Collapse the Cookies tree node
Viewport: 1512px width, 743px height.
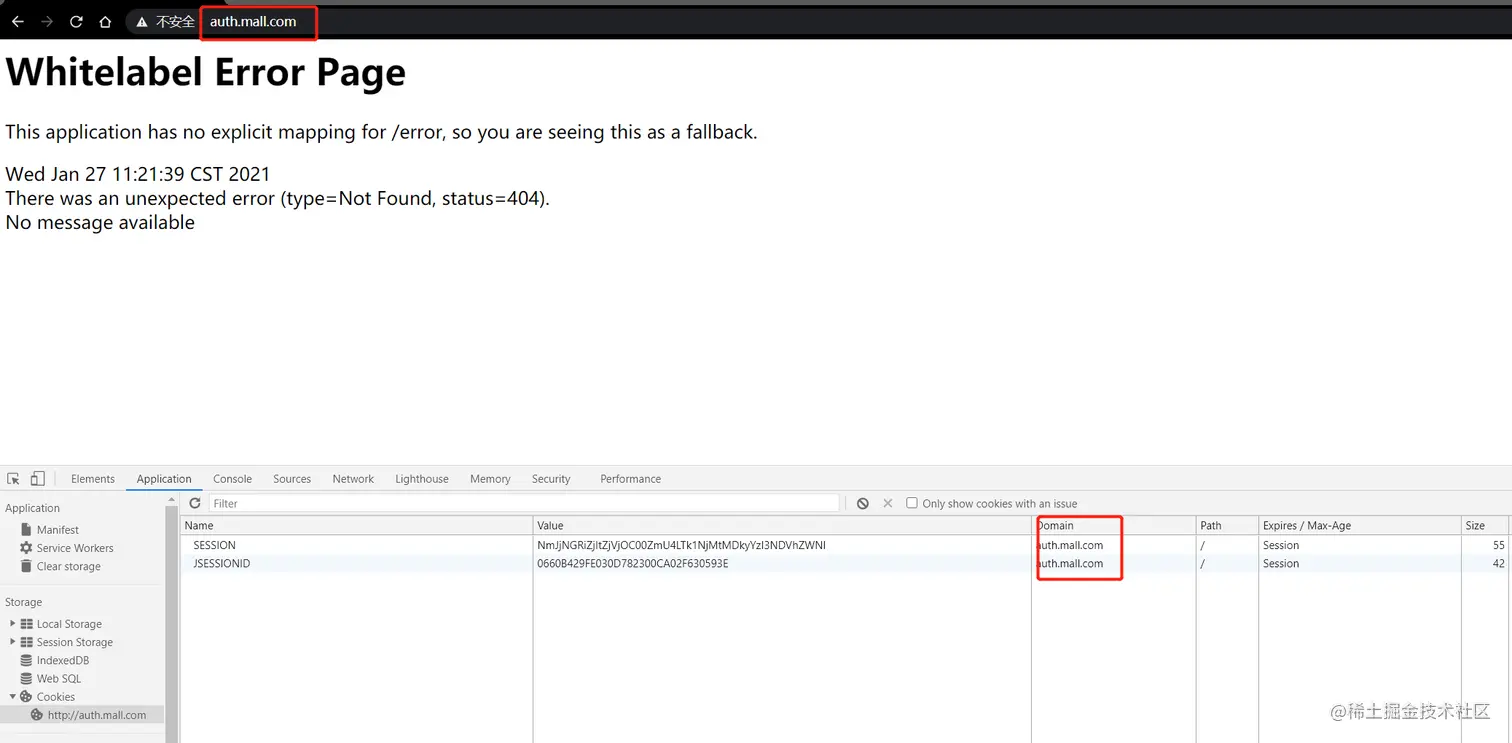(x=12, y=696)
